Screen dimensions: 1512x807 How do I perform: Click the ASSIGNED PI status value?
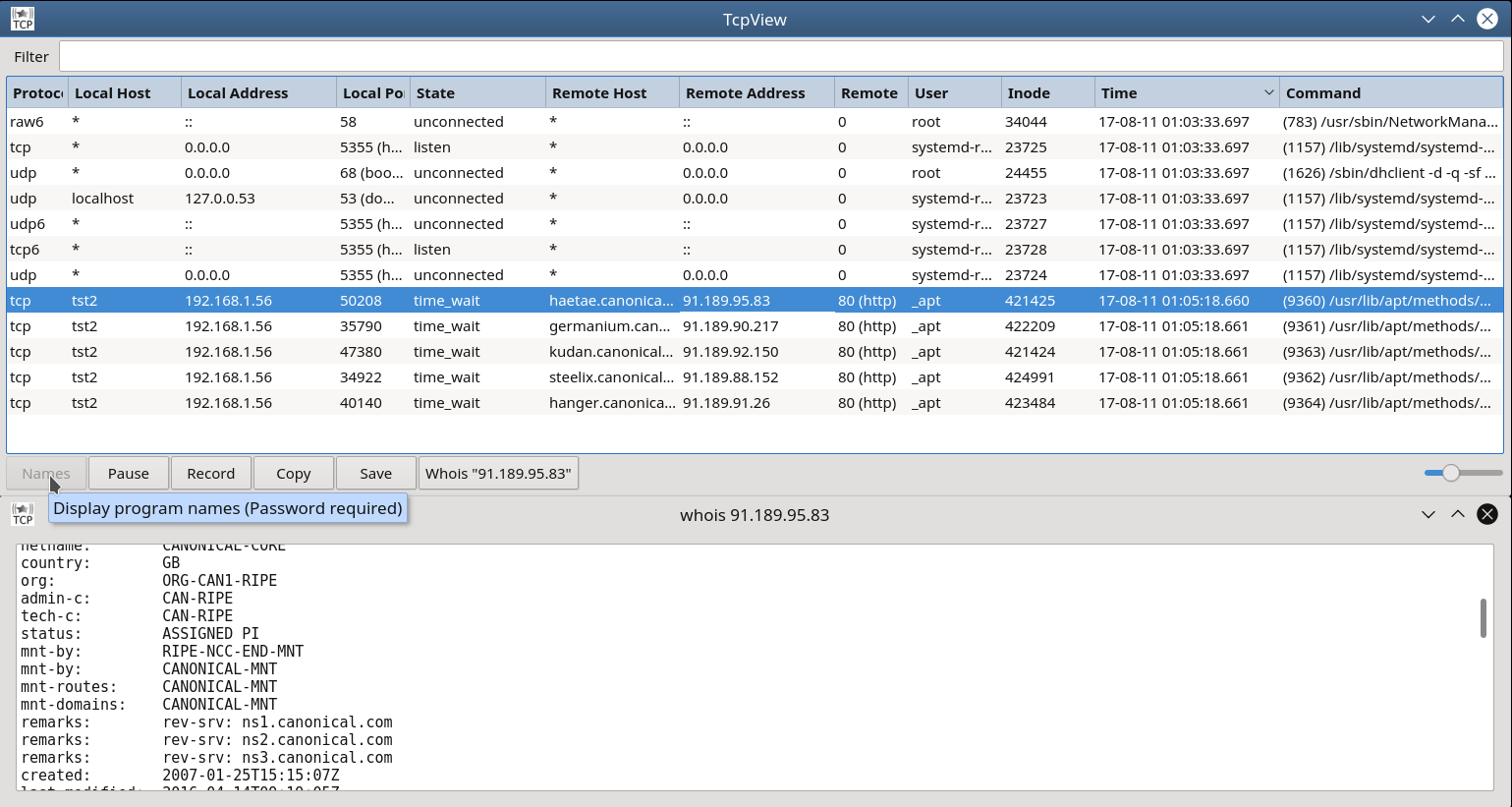[210, 634]
